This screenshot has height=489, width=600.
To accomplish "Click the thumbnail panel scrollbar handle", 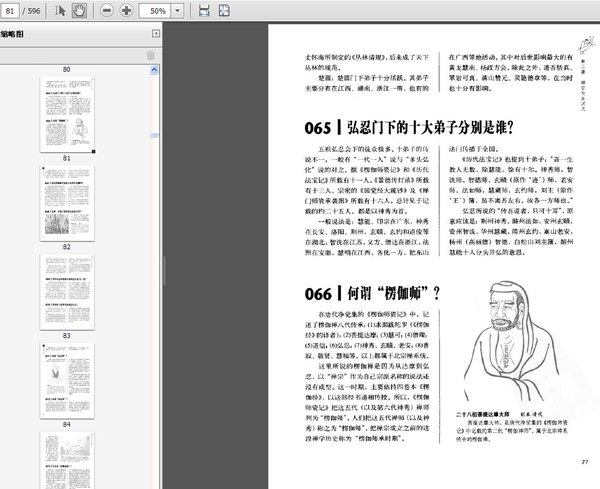I will pos(154,135).
